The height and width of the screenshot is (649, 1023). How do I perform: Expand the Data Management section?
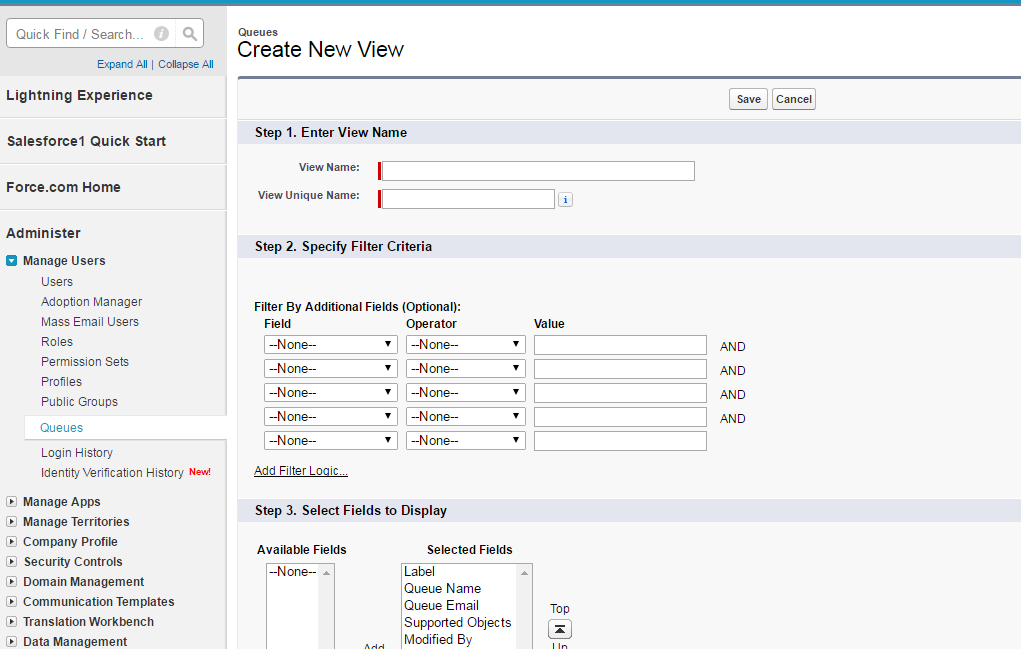click(12, 642)
